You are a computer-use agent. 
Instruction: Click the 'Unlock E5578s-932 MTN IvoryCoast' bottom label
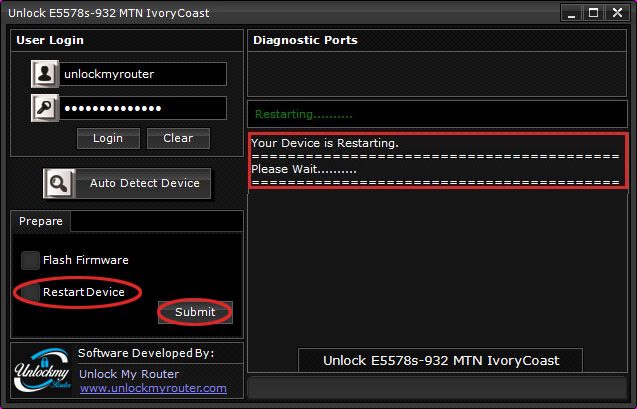click(441, 361)
